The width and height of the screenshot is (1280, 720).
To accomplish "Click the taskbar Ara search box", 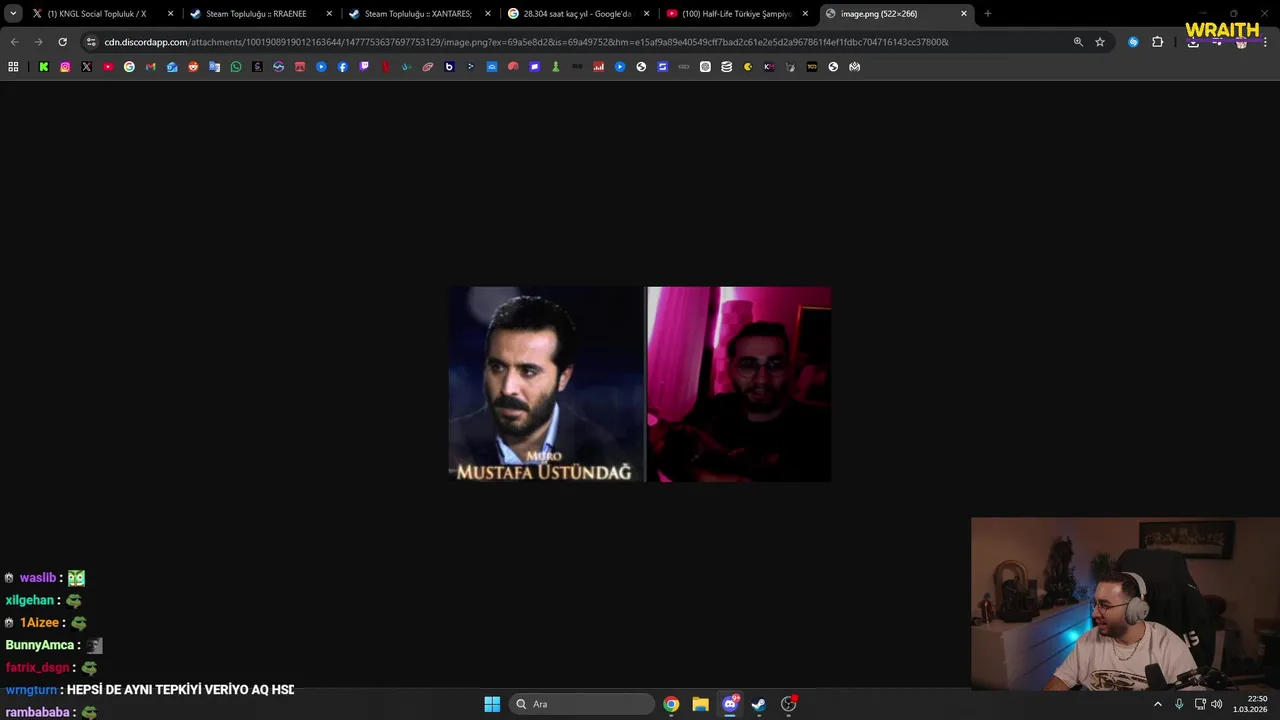I will [582, 704].
